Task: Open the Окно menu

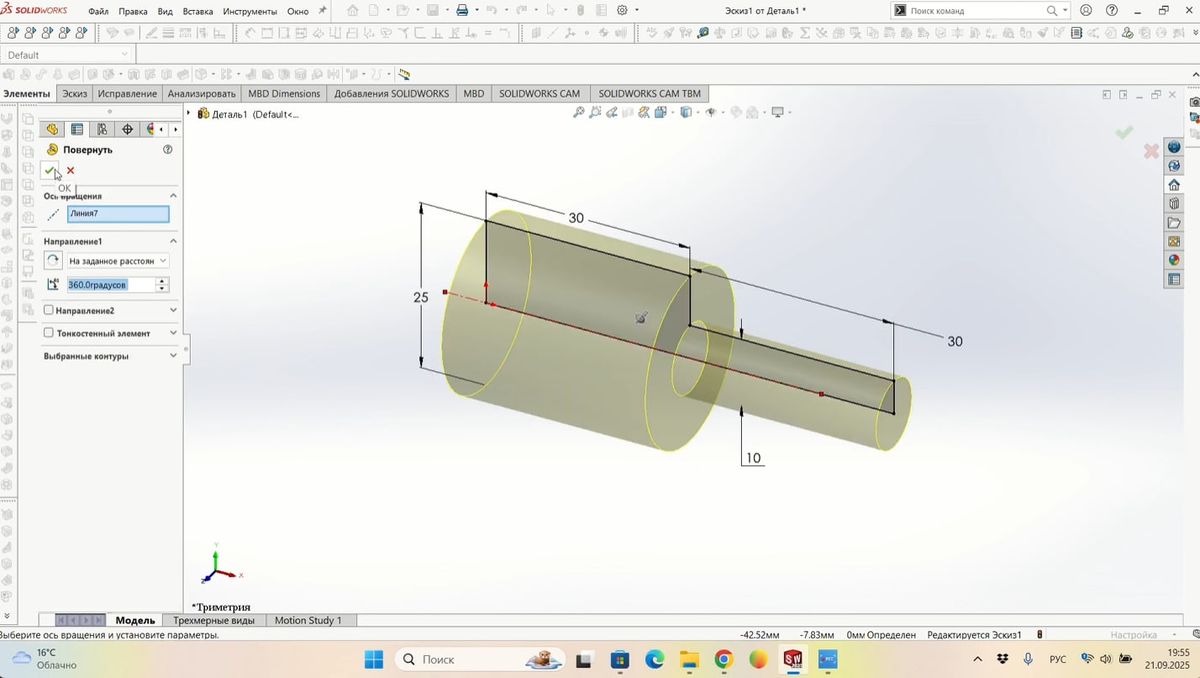Action: [x=298, y=11]
